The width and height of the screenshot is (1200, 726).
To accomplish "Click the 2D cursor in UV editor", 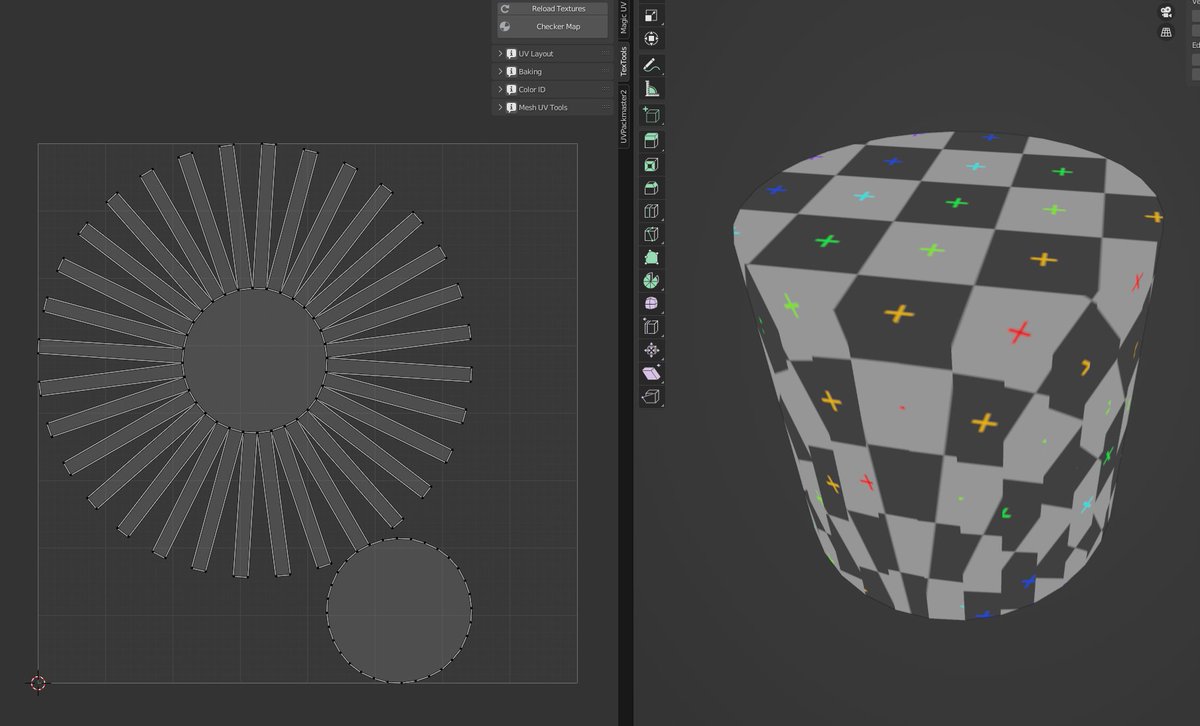I will click(x=38, y=683).
